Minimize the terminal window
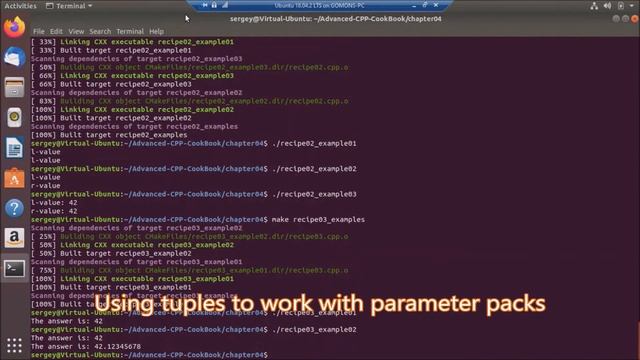The image size is (640, 360). click(x=616, y=19)
